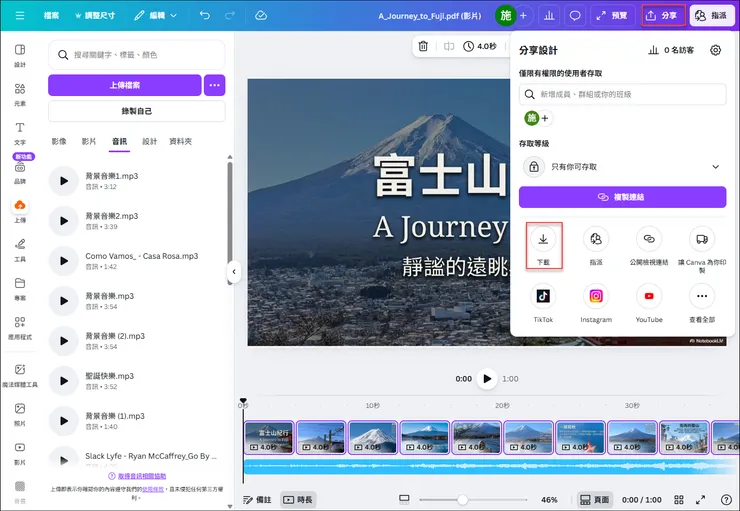Check cloud save status icon
The height and width of the screenshot is (511, 740).
tap(261, 16)
